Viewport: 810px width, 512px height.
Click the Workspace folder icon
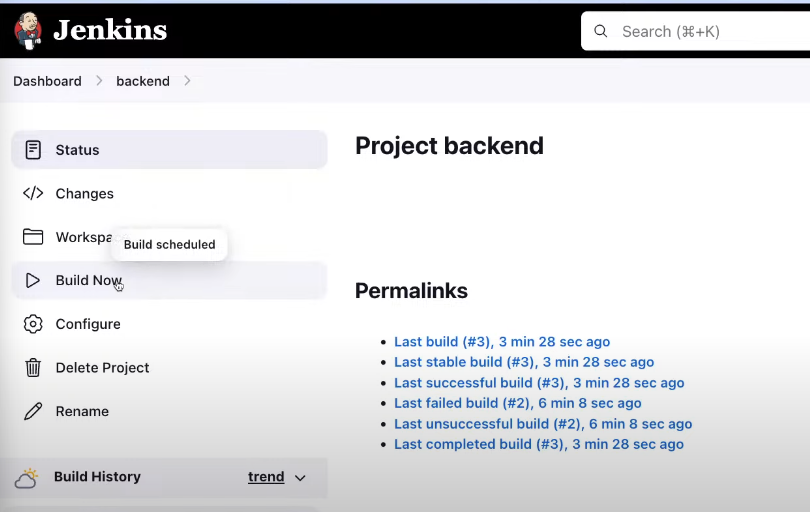[x=33, y=237]
